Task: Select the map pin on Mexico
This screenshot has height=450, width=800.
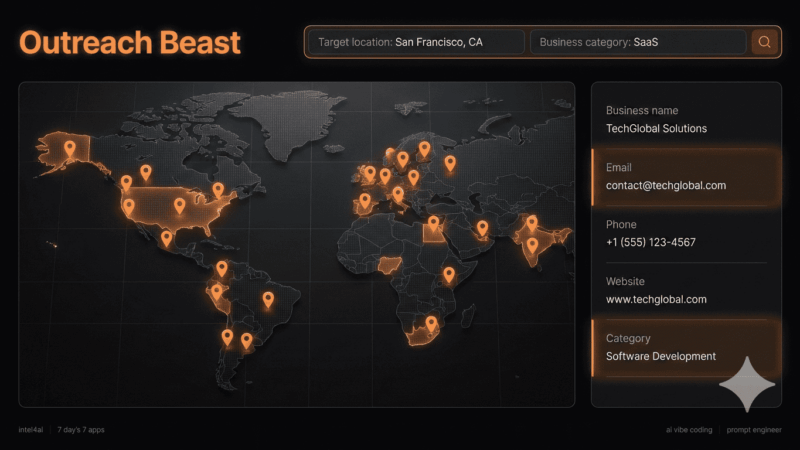Action: tap(166, 238)
